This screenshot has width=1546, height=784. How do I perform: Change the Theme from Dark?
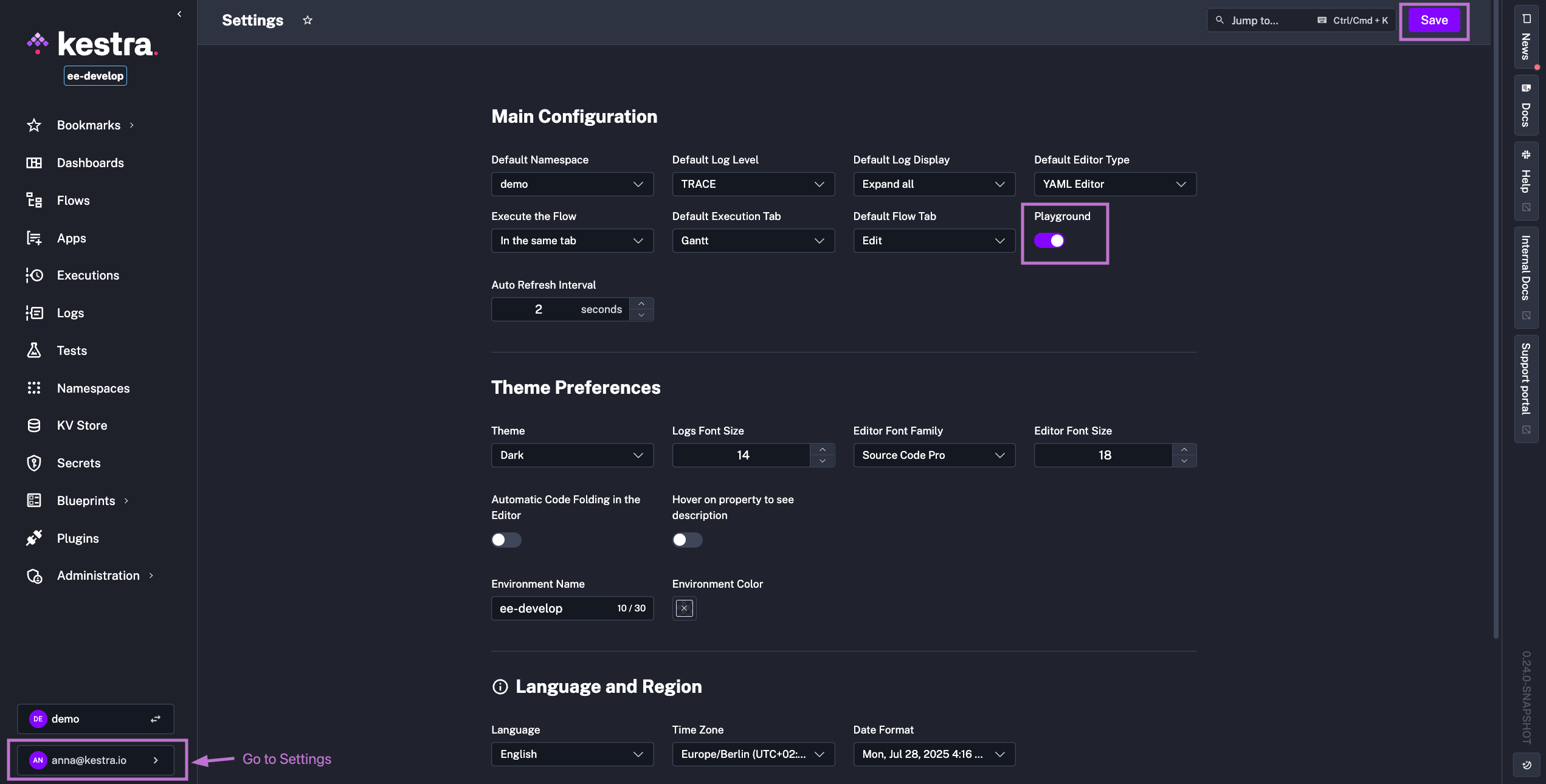click(x=571, y=455)
